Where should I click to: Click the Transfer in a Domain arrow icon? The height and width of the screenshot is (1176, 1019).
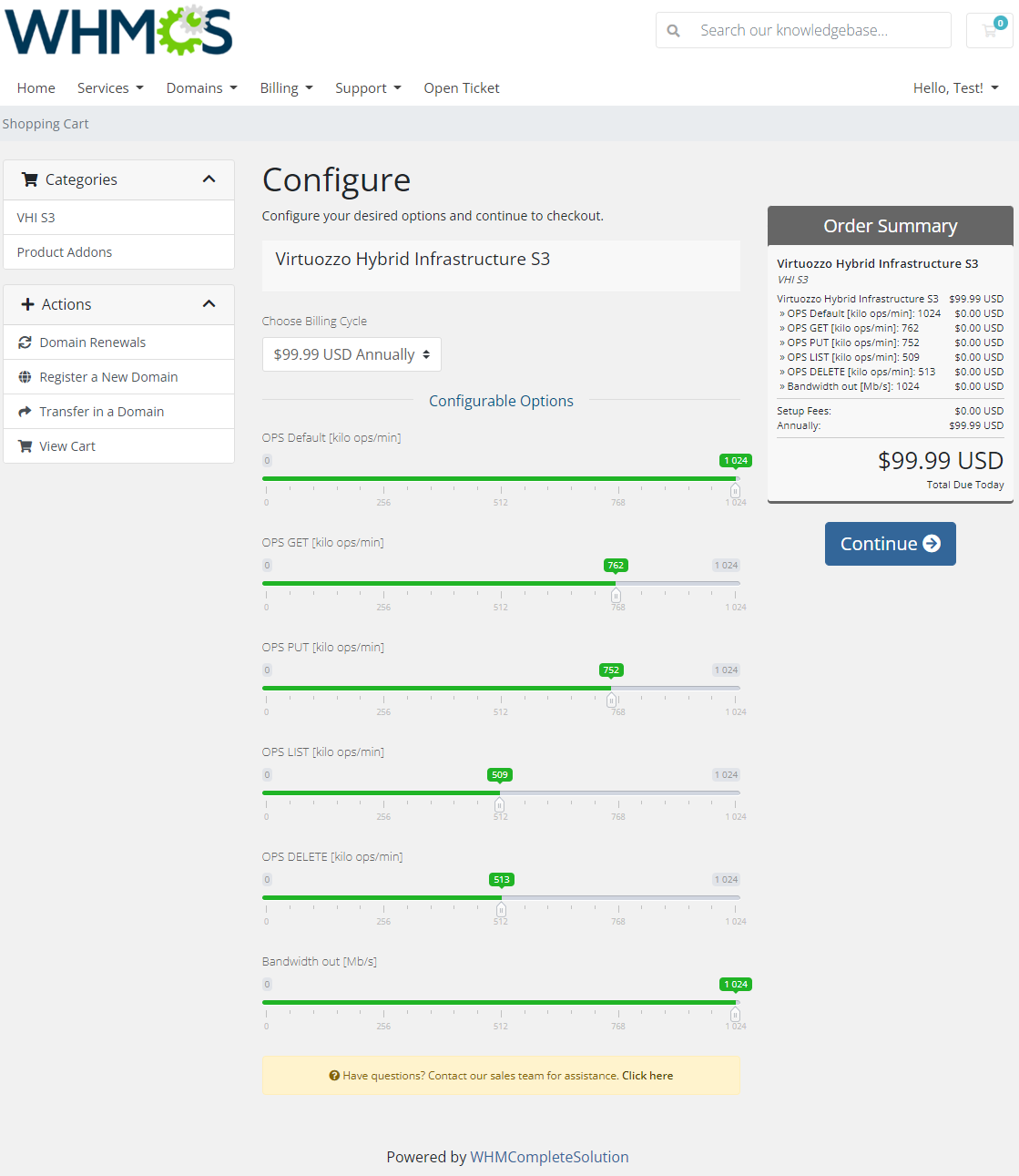pos(25,412)
